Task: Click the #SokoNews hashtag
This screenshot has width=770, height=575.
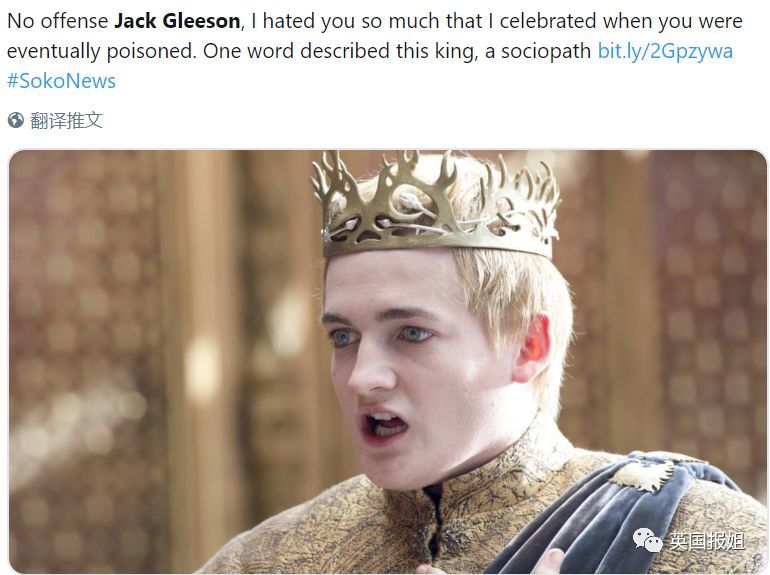Action: click(x=61, y=81)
